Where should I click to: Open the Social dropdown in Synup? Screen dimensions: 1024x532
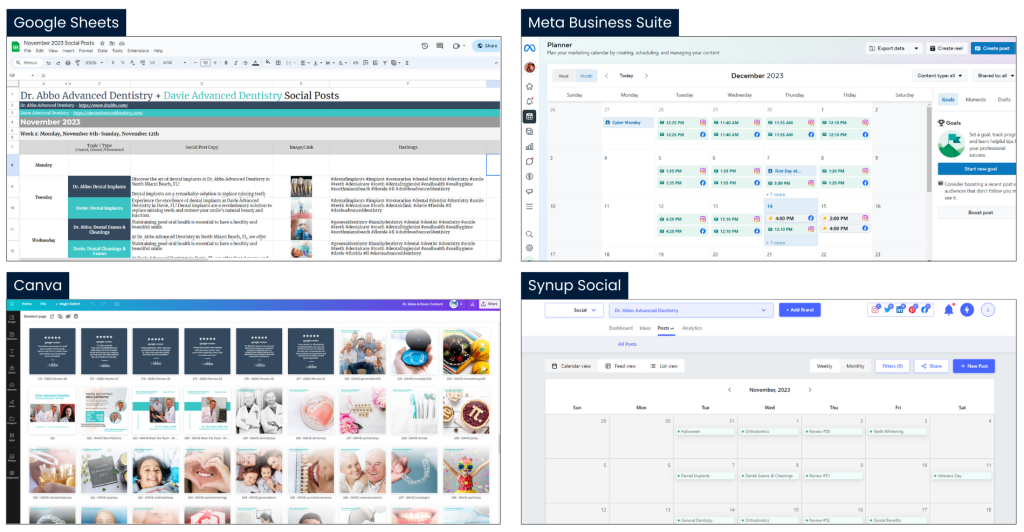tap(575, 310)
